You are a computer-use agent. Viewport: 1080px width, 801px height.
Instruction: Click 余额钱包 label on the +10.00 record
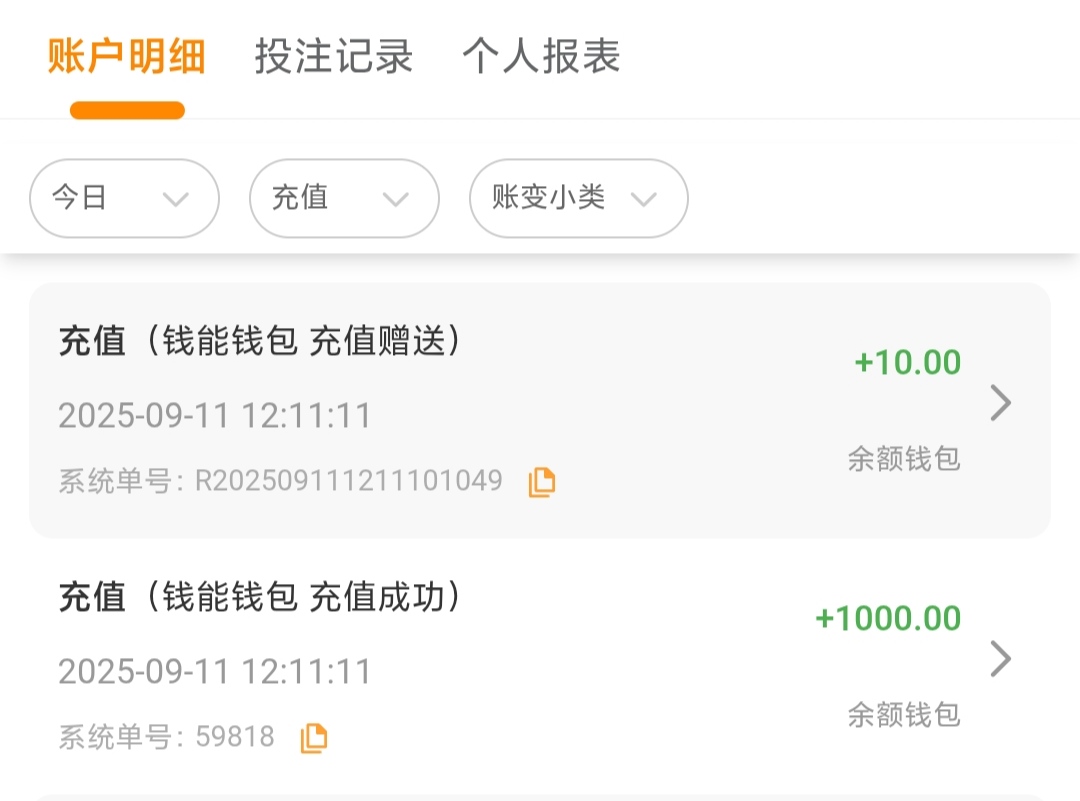[x=904, y=459]
